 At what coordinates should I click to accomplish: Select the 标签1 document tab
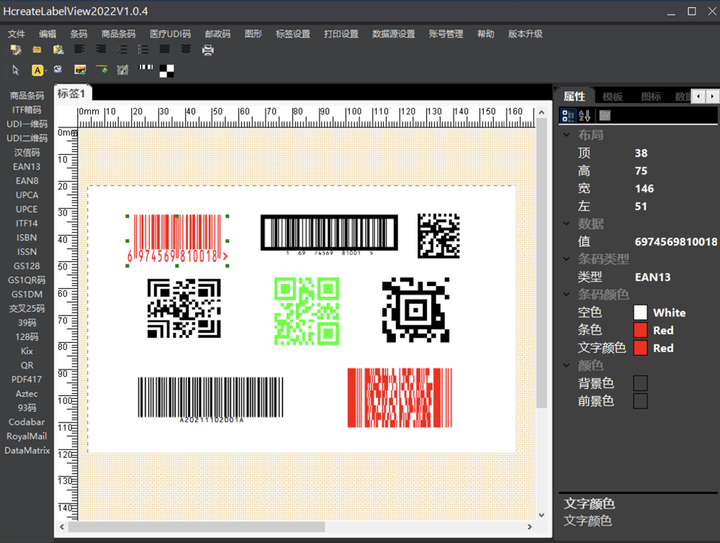[x=72, y=93]
